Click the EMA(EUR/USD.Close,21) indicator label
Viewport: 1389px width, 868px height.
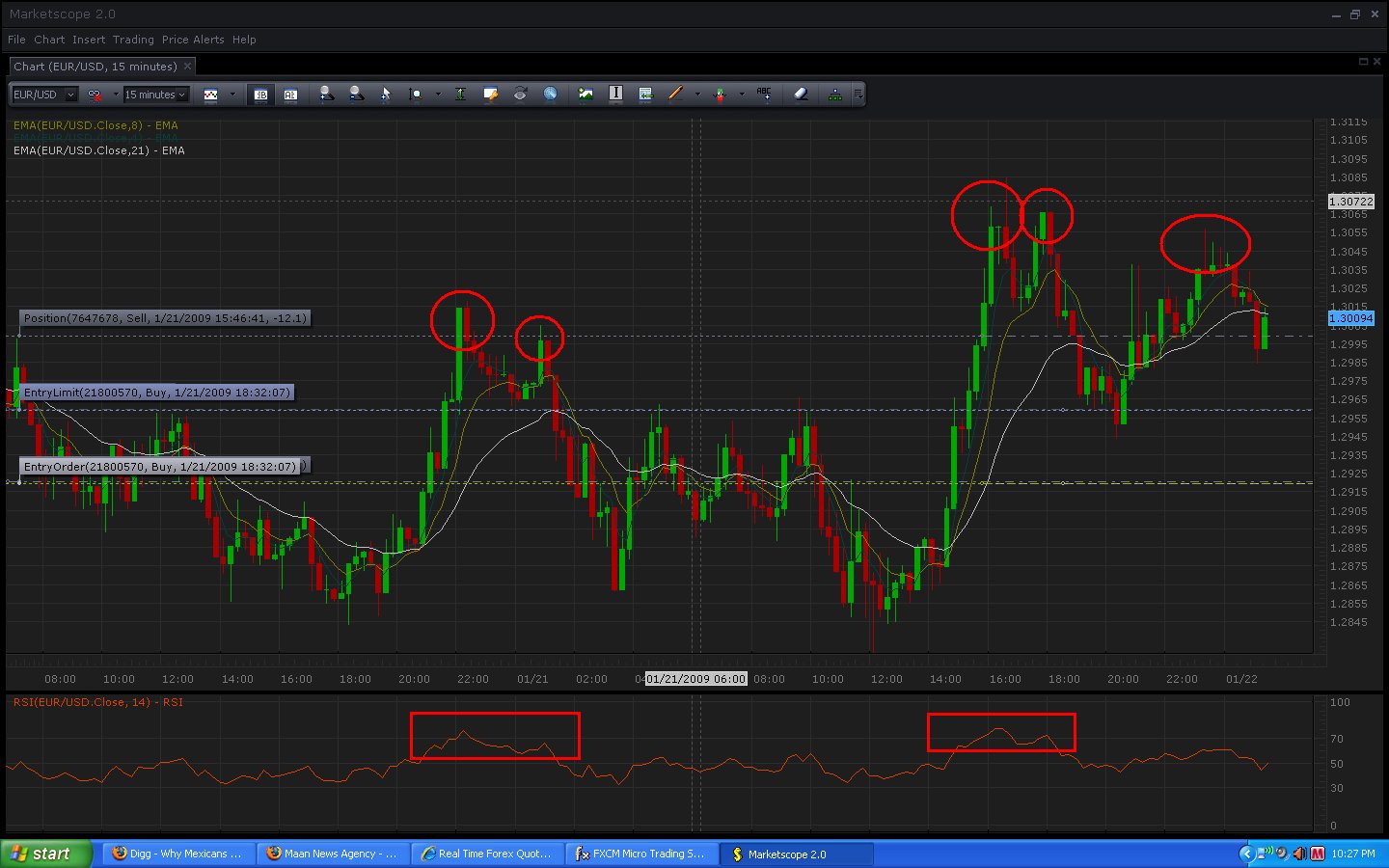pyautogui.click(x=99, y=150)
